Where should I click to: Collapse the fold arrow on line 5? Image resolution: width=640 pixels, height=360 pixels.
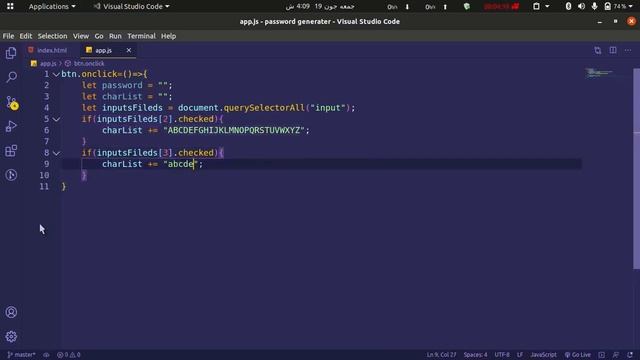[x=56, y=119]
